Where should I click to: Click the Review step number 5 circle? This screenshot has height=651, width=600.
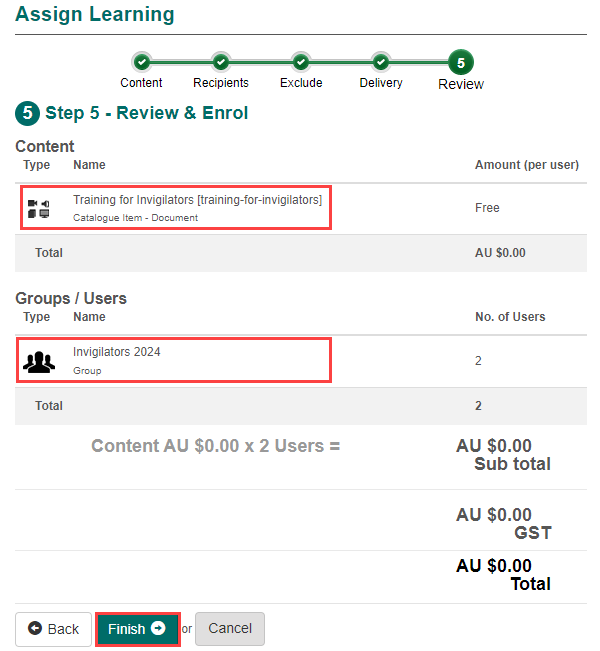(461, 62)
